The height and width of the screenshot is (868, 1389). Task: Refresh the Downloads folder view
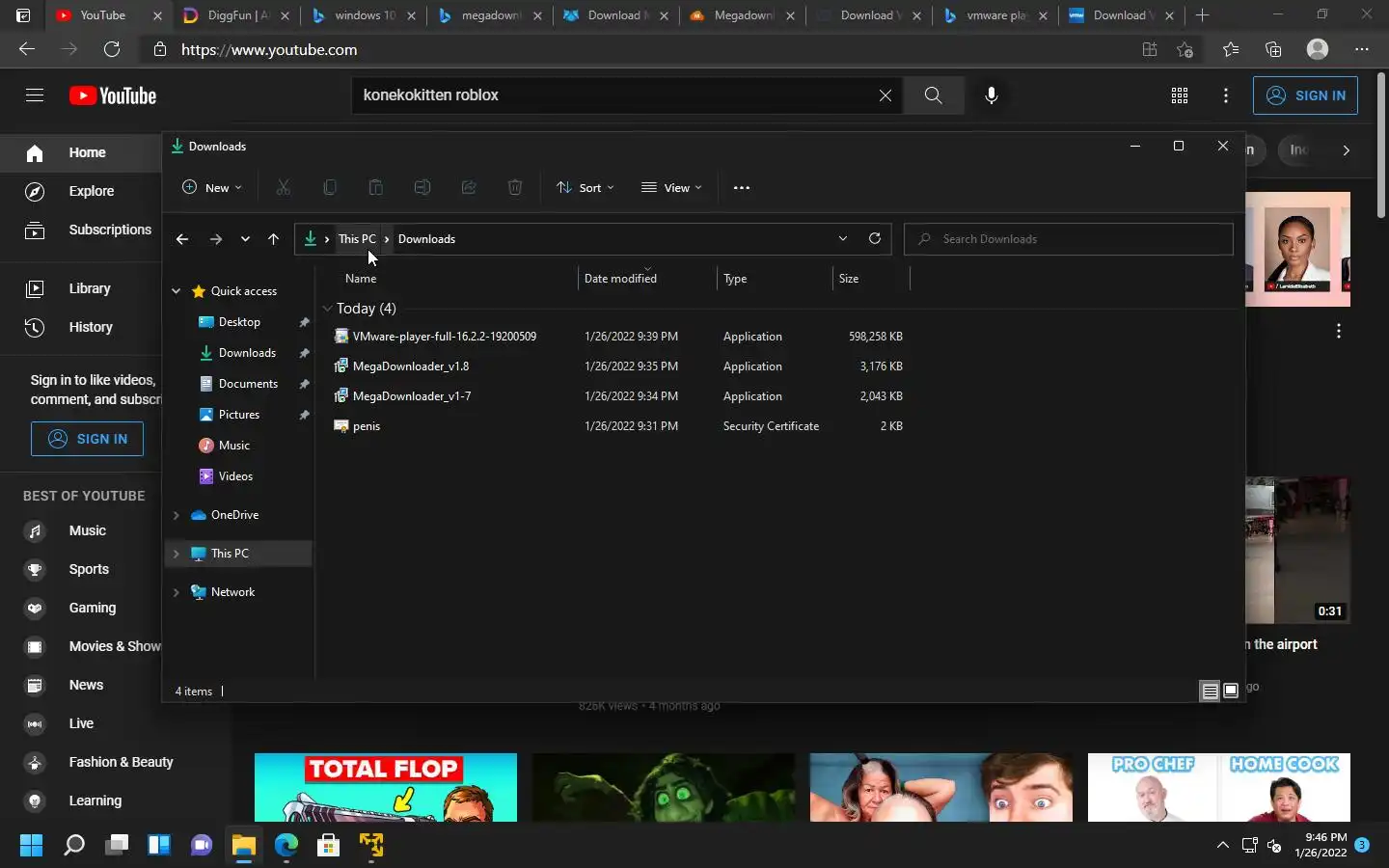(x=875, y=238)
